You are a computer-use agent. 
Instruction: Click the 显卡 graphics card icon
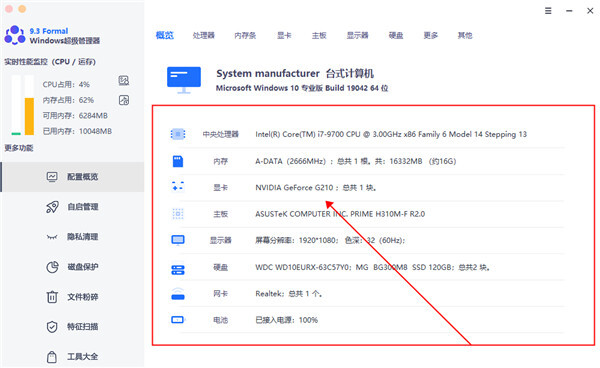pyautogui.click(x=178, y=187)
